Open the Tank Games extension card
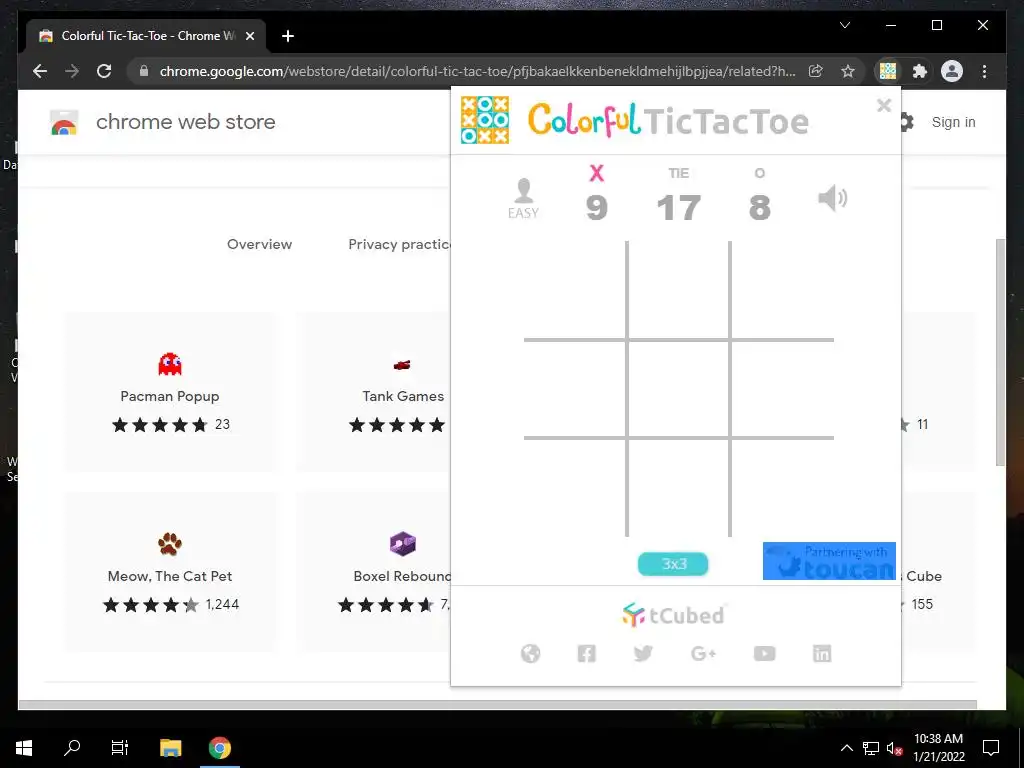Image resolution: width=1024 pixels, height=768 pixels. click(374, 392)
